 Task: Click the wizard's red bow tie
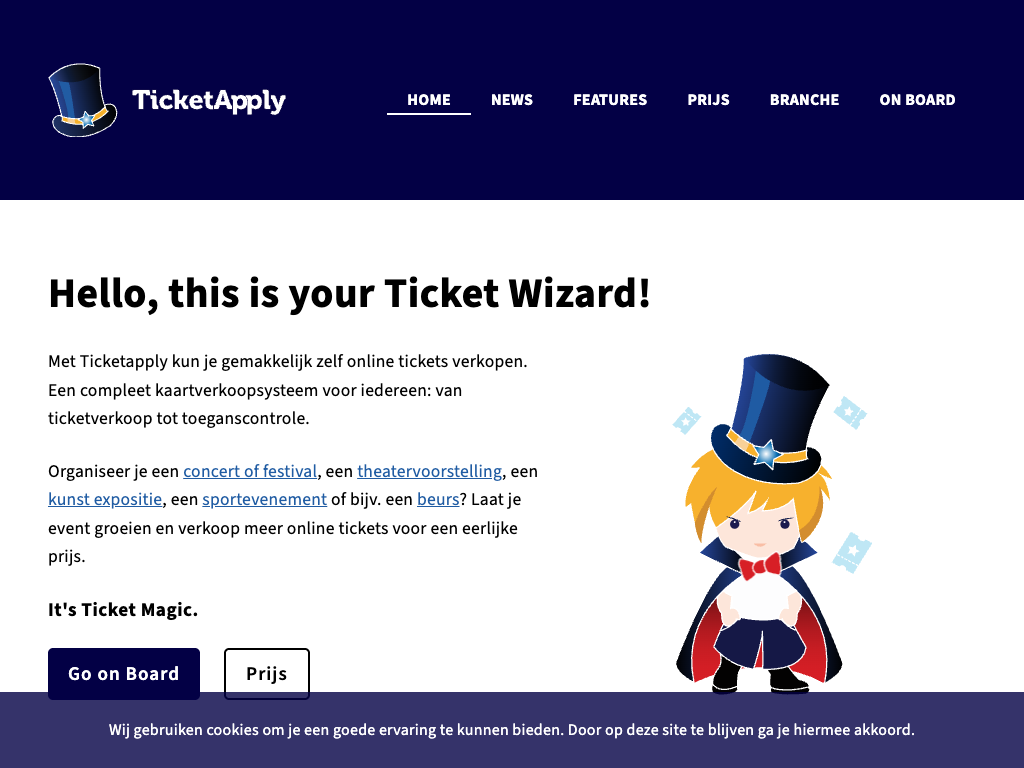pyautogui.click(x=760, y=566)
